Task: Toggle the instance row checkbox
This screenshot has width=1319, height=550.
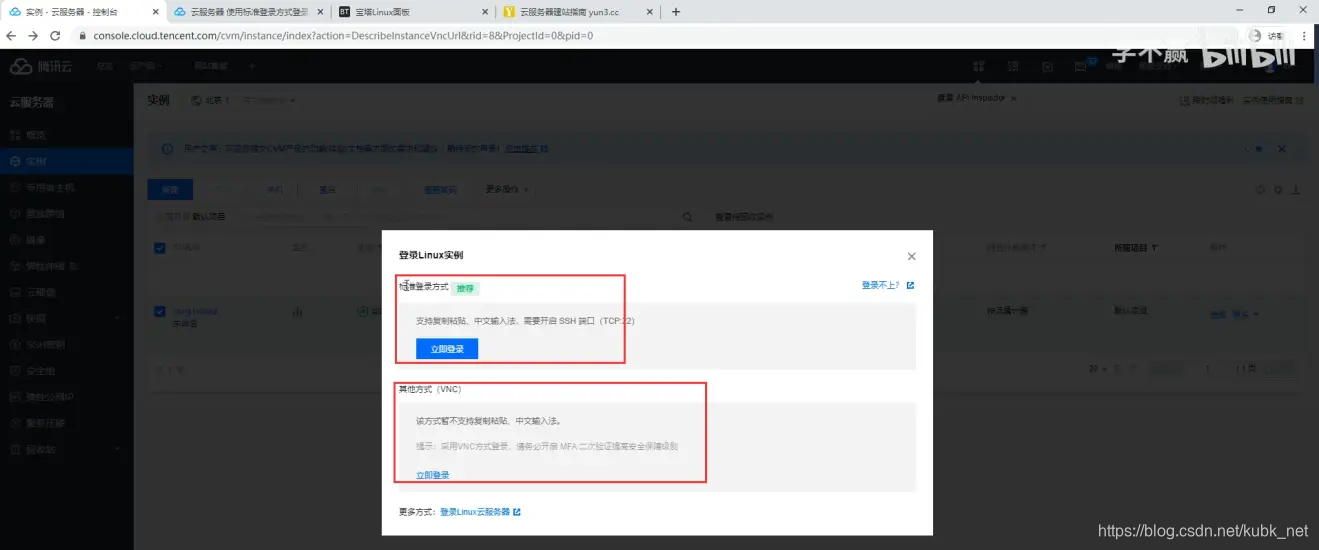Action: pos(160,311)
